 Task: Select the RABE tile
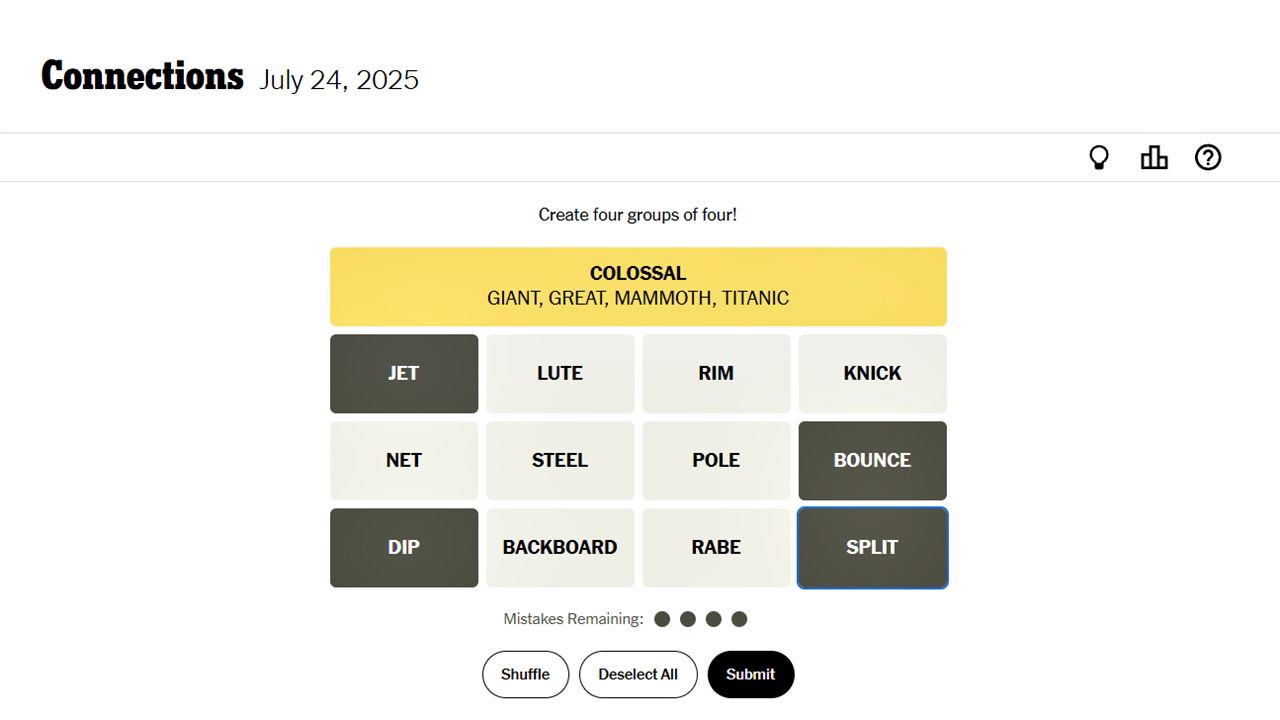716,547
